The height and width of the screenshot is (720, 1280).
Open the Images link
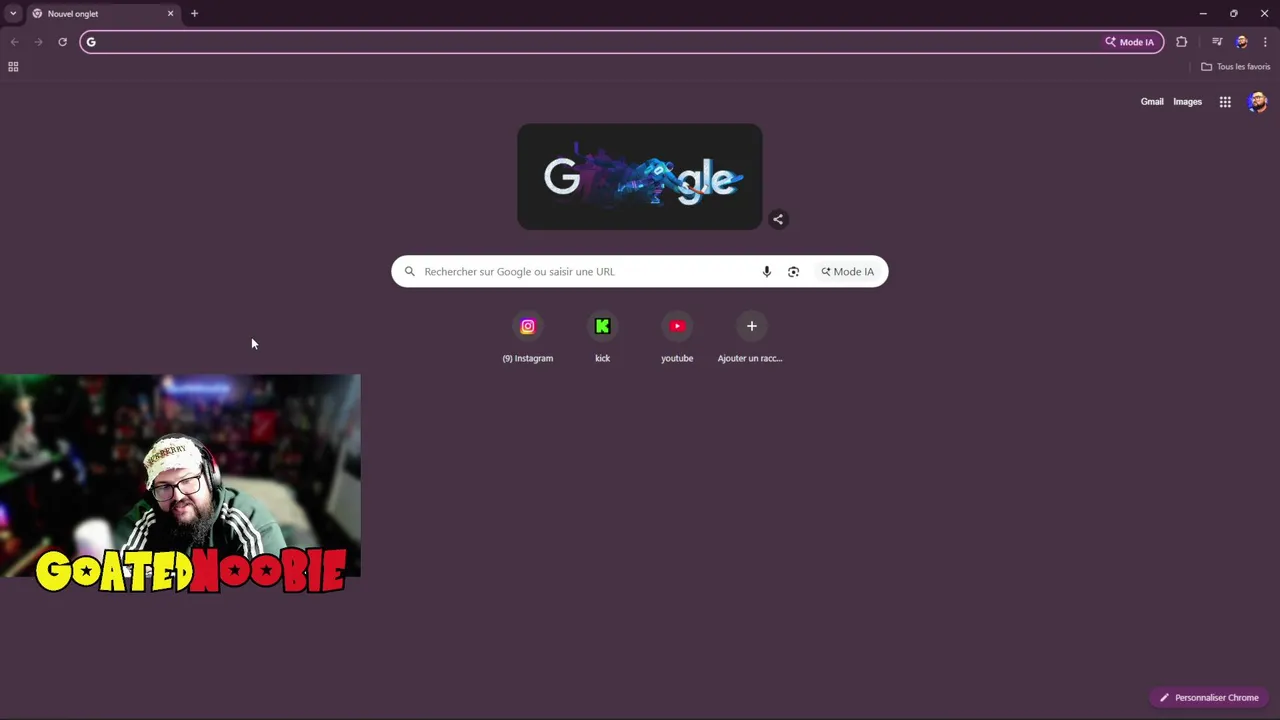[x=1187, y=102]
